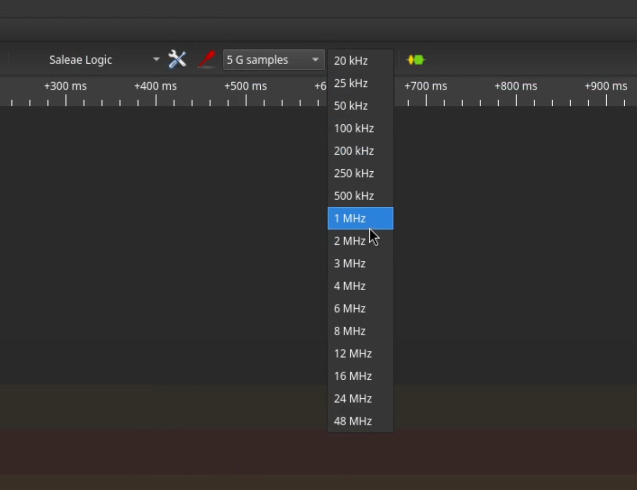Select the 50 kHz option

pos(351,106)
